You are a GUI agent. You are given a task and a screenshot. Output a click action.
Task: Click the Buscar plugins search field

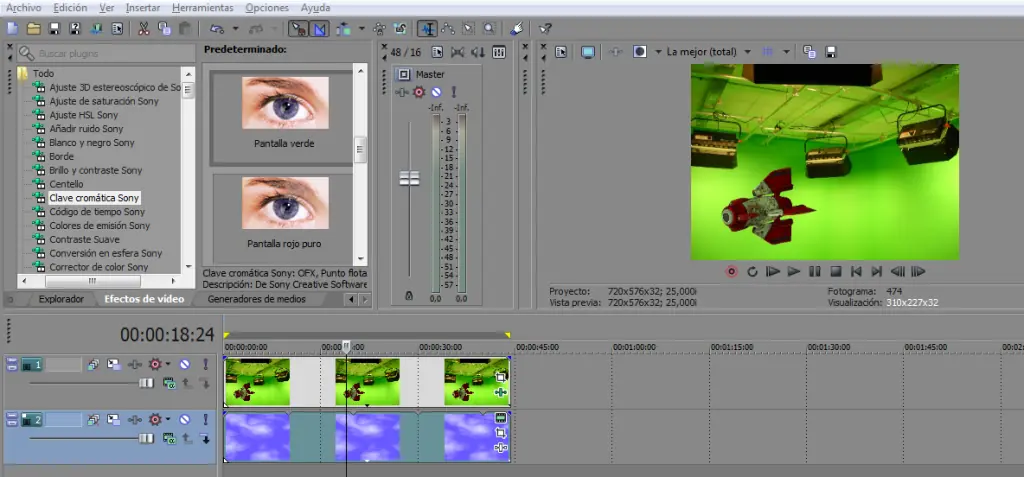pyautogui.click(x=106, y=53)
